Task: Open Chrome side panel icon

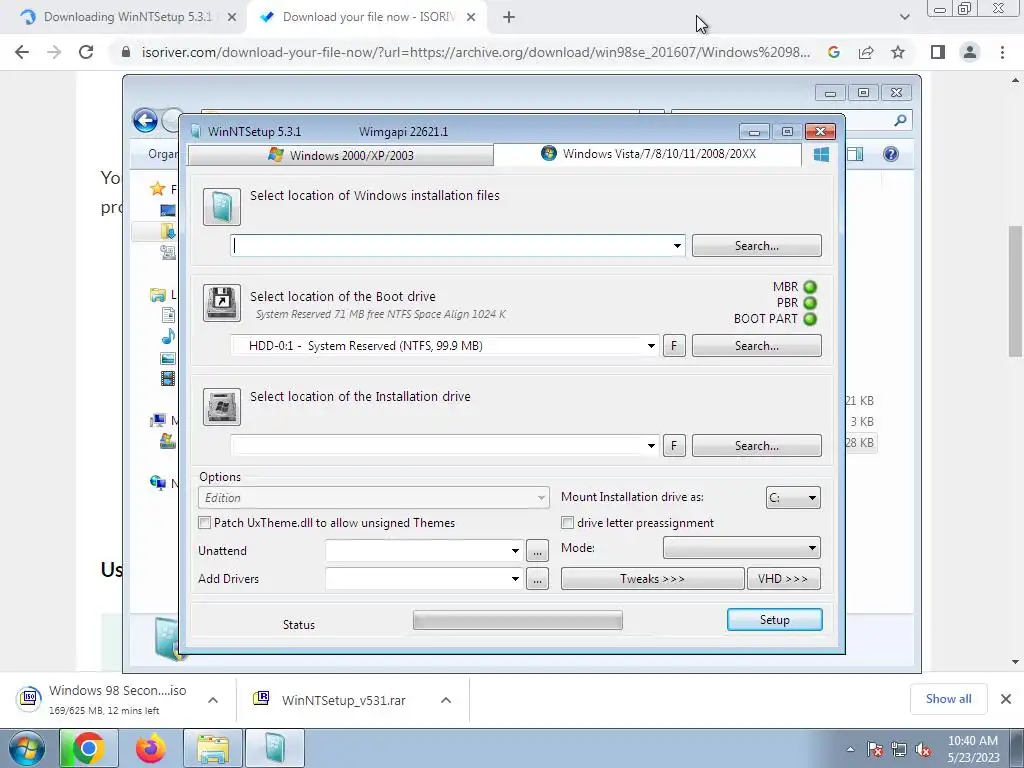Action: click(x=938, y=52)
